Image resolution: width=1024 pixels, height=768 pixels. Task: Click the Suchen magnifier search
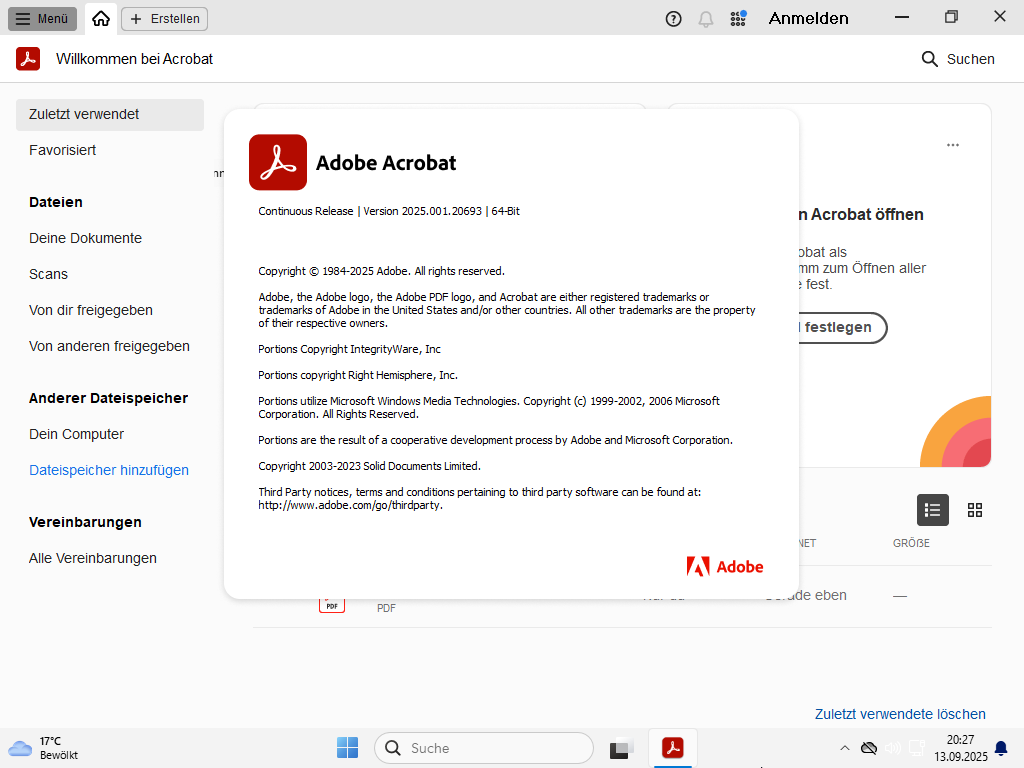958,59
